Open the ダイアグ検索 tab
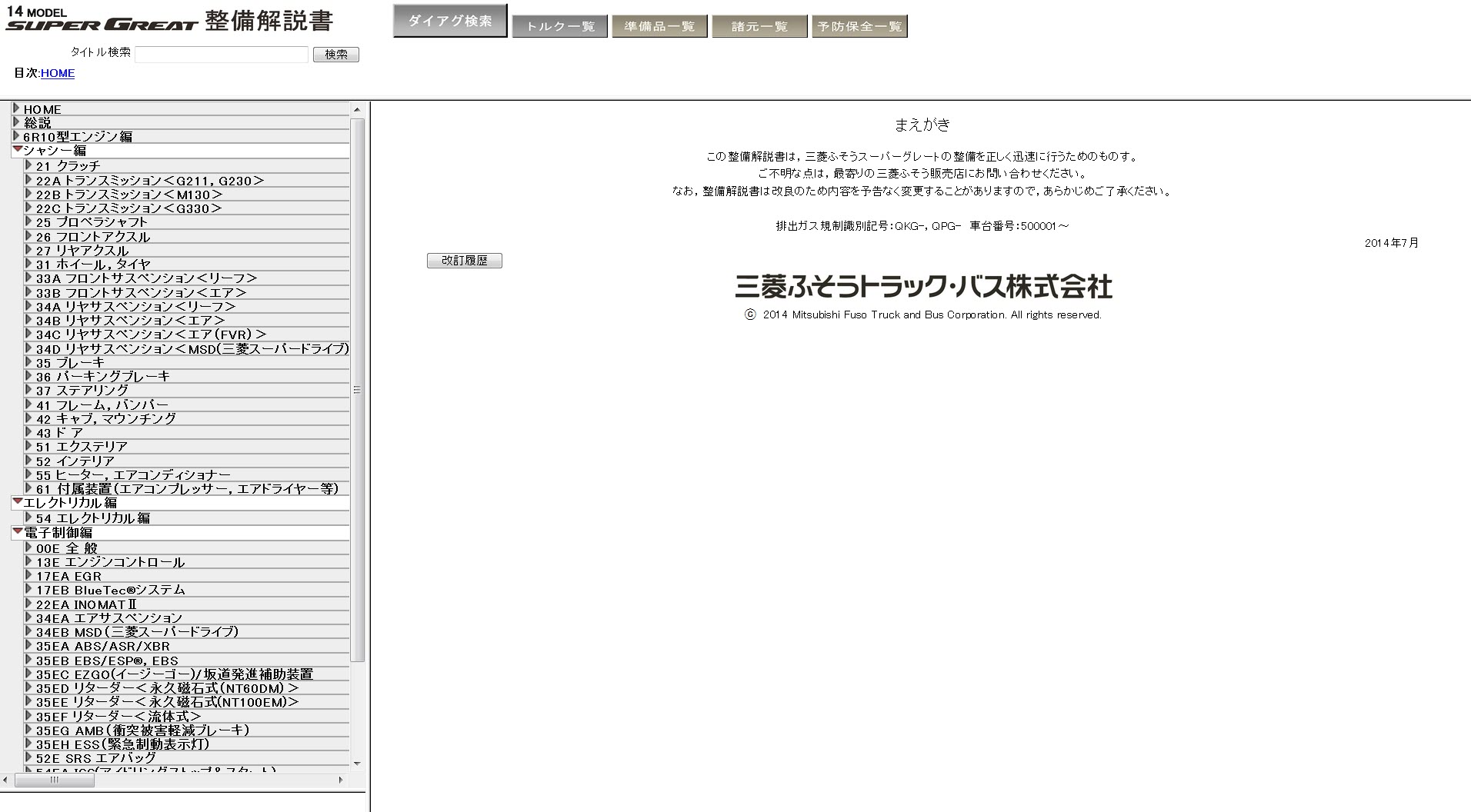Image resolution: width=1471 pixels, height=812 pixels. [x=450, y=21]
